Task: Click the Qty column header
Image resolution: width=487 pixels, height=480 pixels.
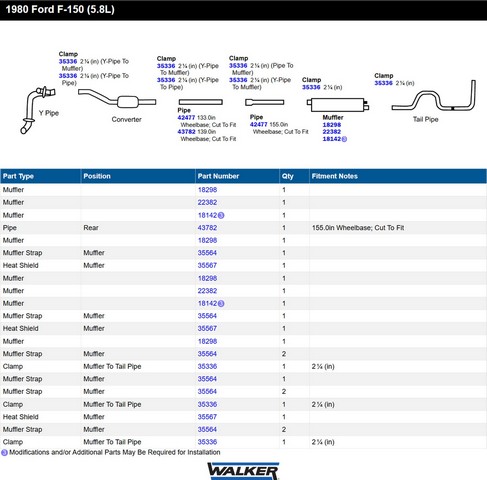Action: pyautogui.click(x=294, y=176)
